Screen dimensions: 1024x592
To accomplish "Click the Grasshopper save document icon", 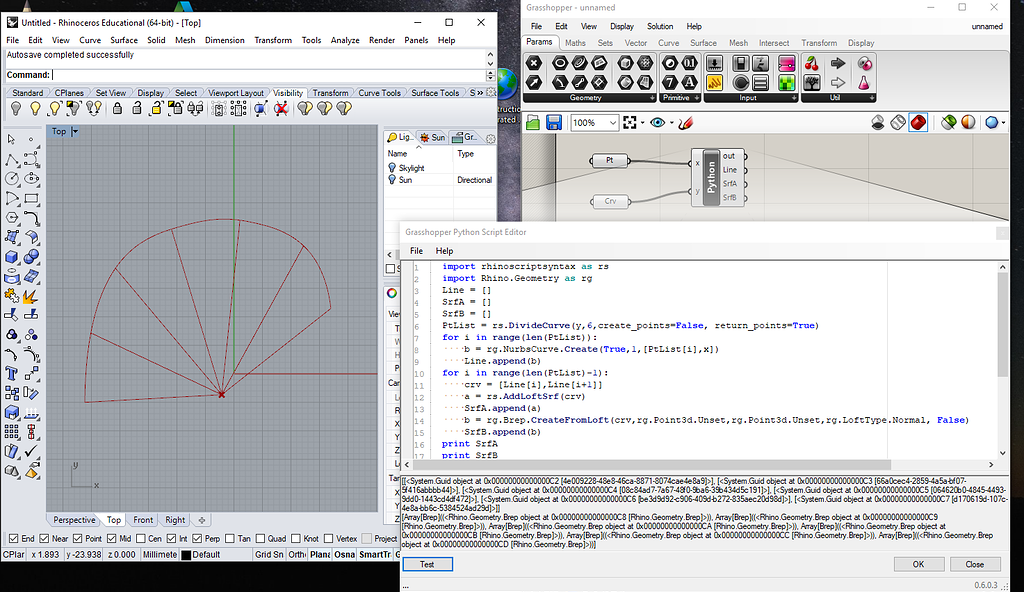I will 553,123.
